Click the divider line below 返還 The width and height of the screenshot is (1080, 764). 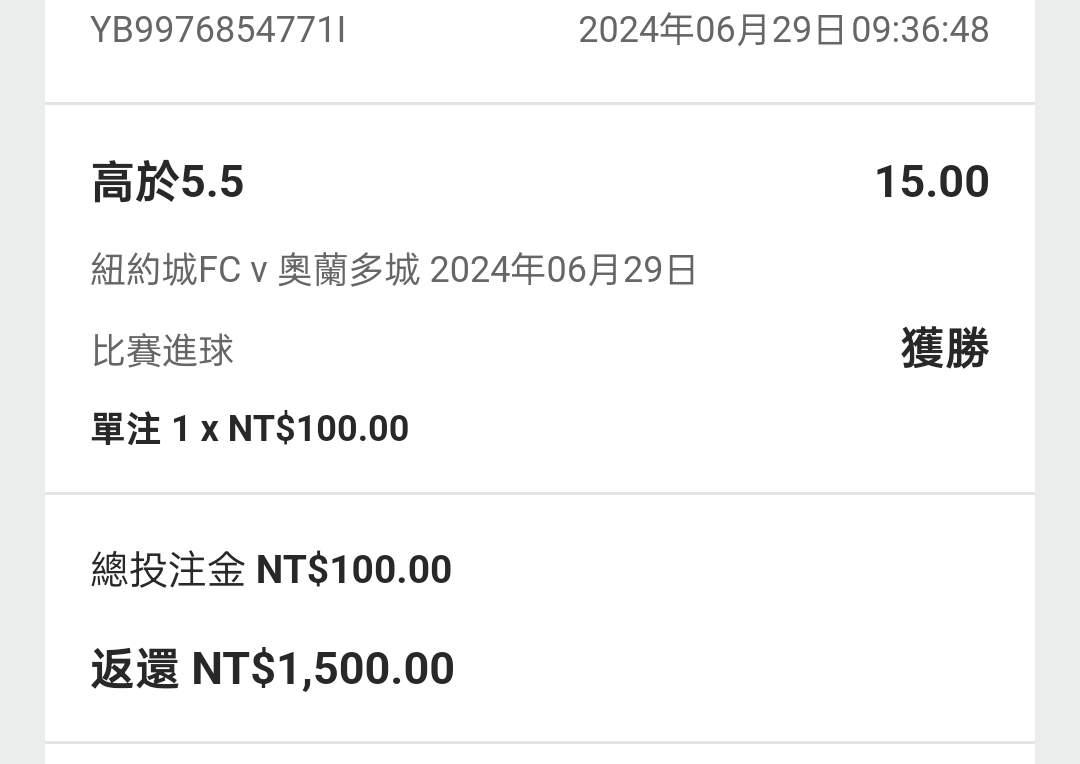tap(540, 742)
